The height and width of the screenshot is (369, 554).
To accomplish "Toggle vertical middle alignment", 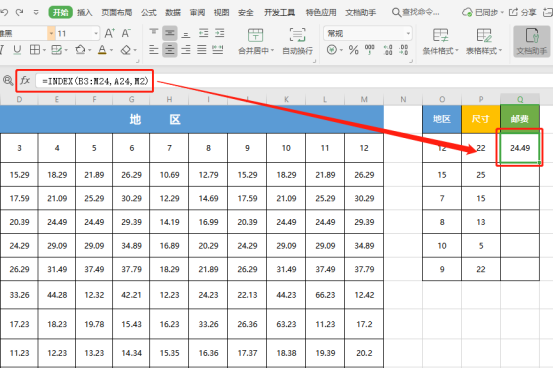I will 170,34.
